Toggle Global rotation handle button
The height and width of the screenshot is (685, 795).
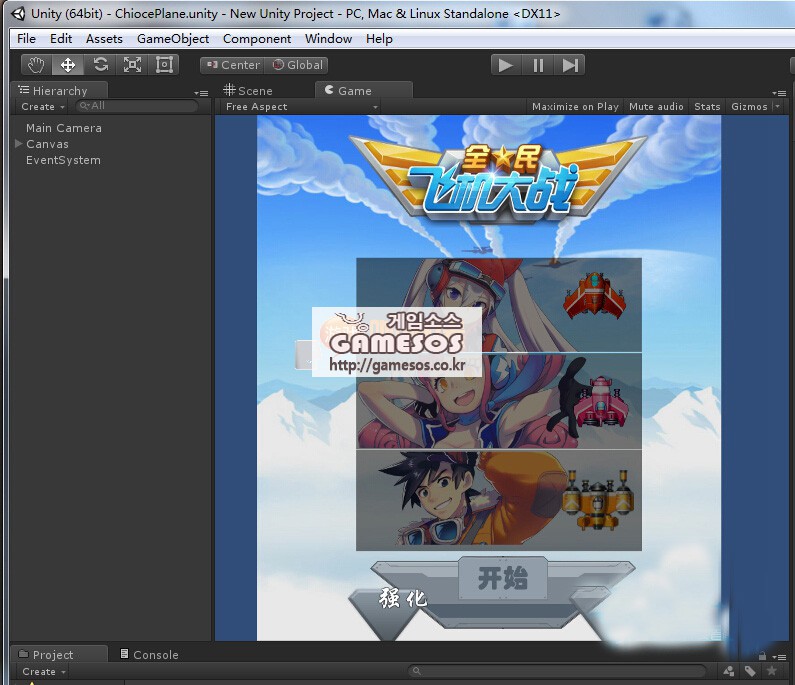click(x=297, y=65)
